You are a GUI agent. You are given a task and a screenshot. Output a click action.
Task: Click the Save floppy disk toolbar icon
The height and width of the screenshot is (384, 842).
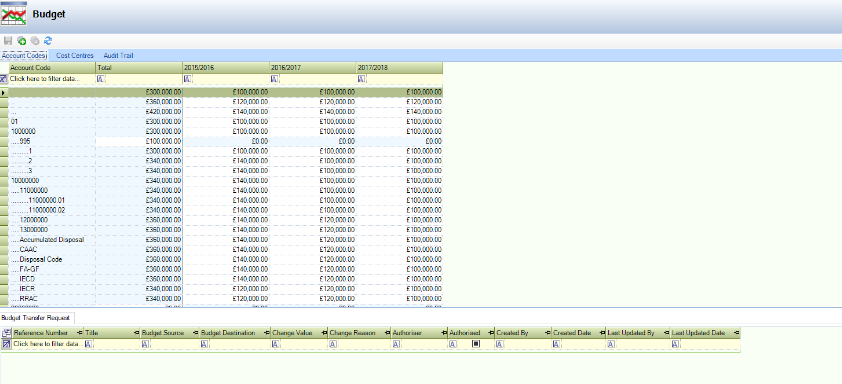(x=8, y=40)
